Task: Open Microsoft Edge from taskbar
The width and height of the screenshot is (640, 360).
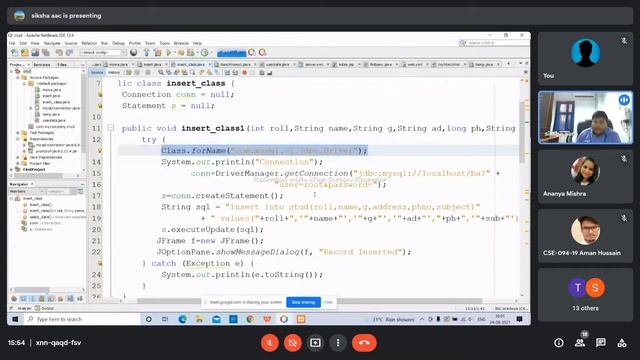Action: (182, 319)
